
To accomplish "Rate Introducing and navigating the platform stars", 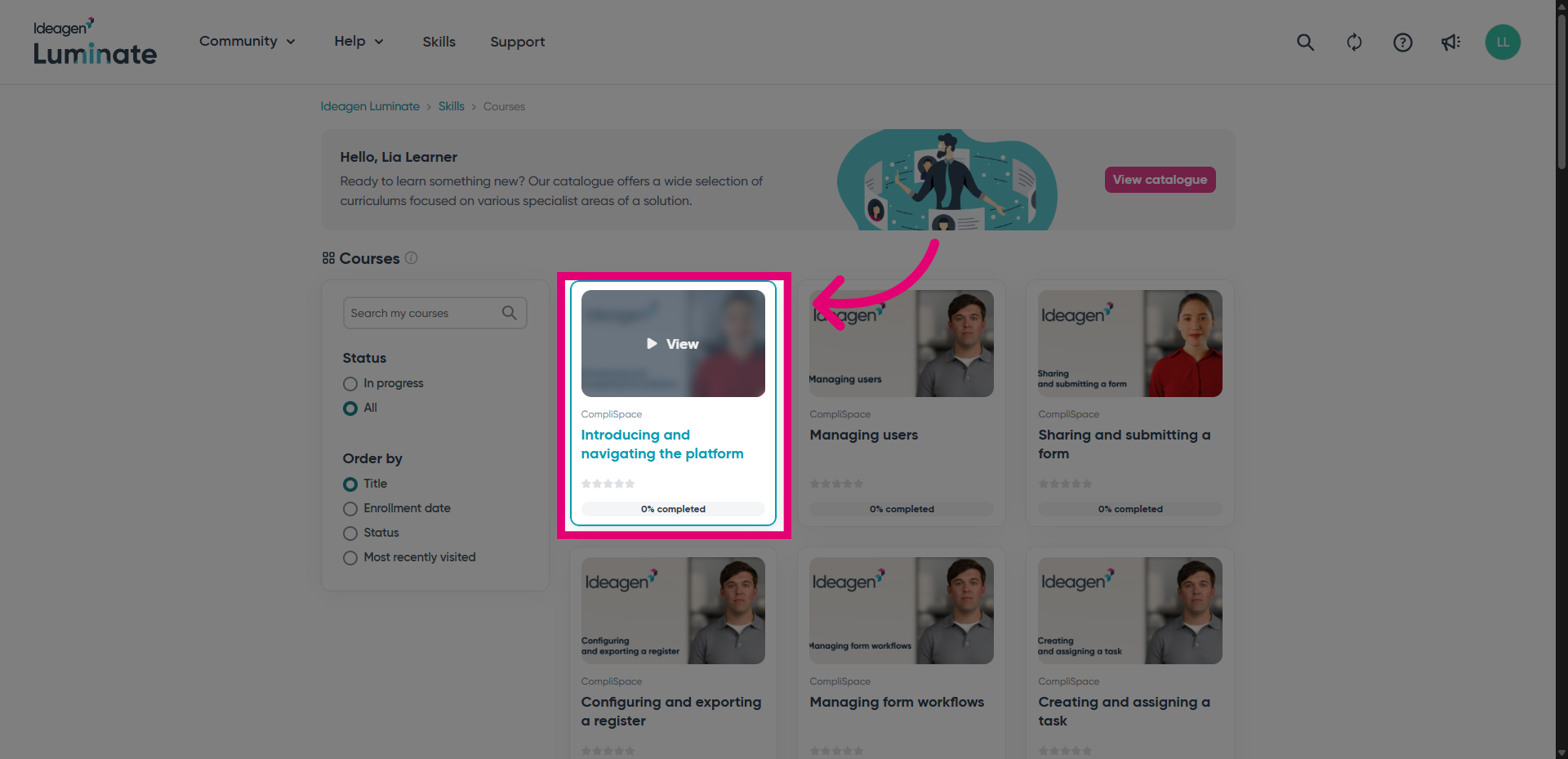I will (608, 484).
